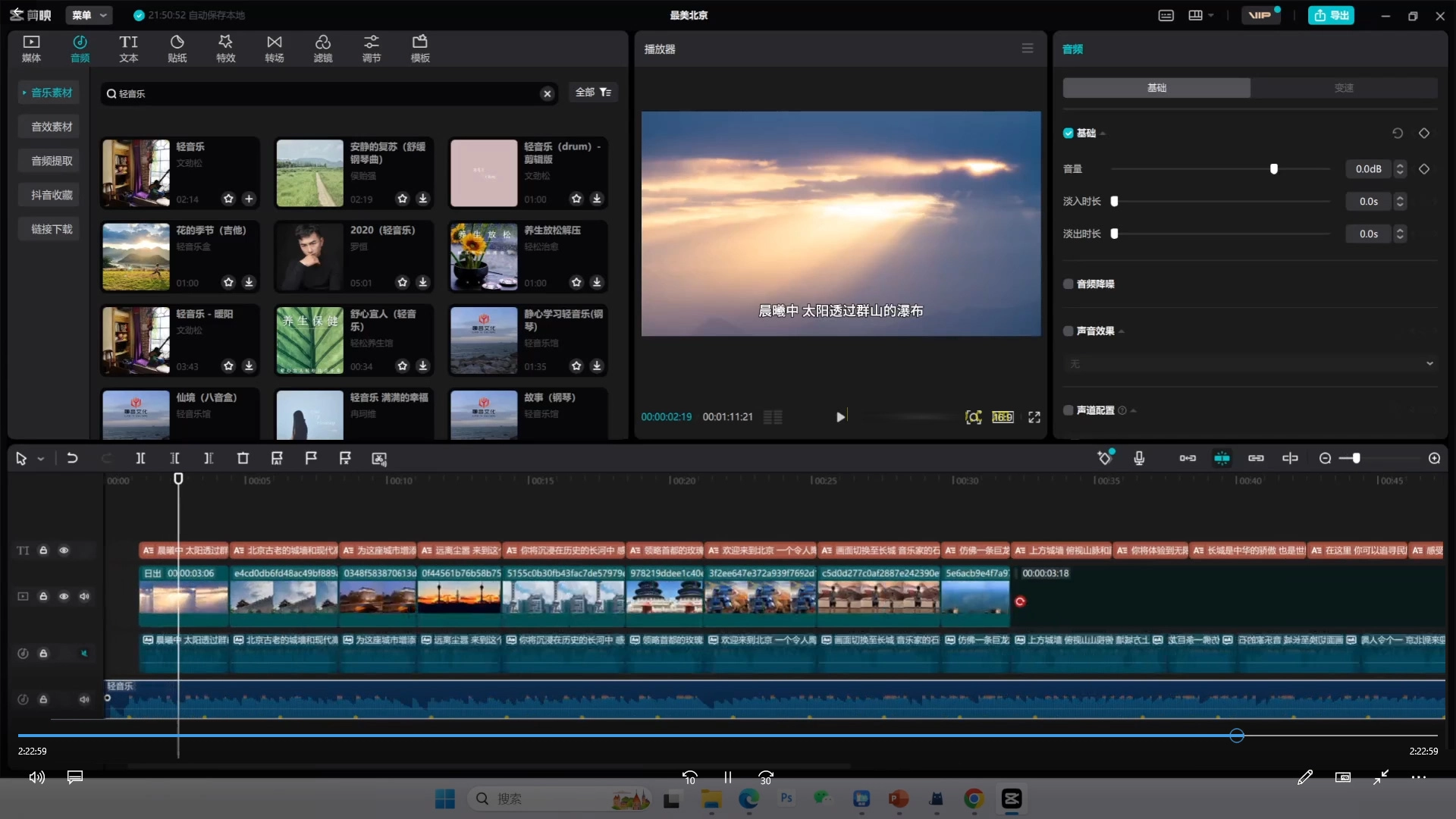Switch to the 变速 speed tab
The height and width of the screenshot is (819, 1456).
click(1344, 88)
